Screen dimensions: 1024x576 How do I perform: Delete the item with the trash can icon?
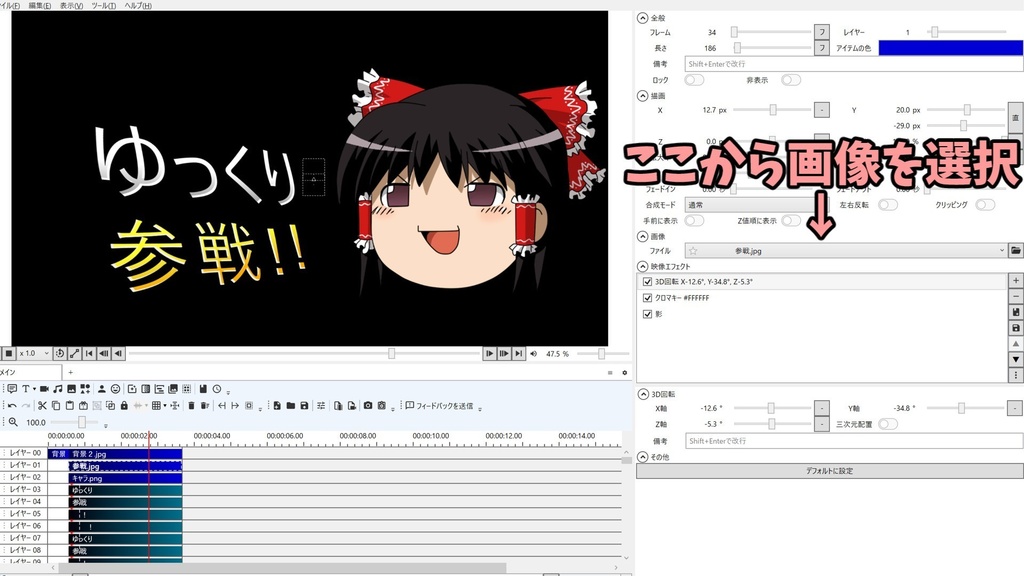191,406
